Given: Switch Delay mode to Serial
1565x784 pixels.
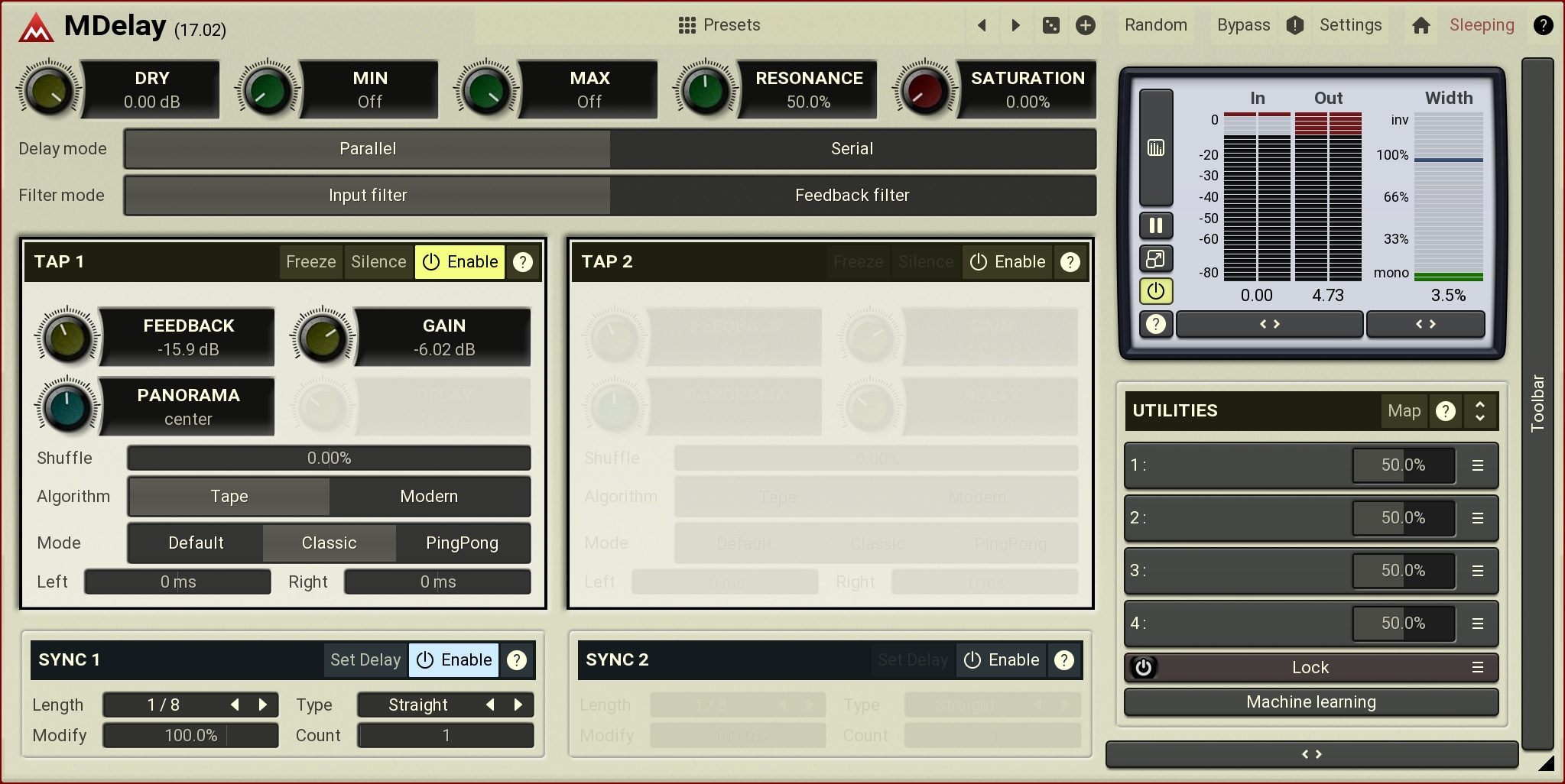Looking at the screenshot, I should (x=852, y=149).
